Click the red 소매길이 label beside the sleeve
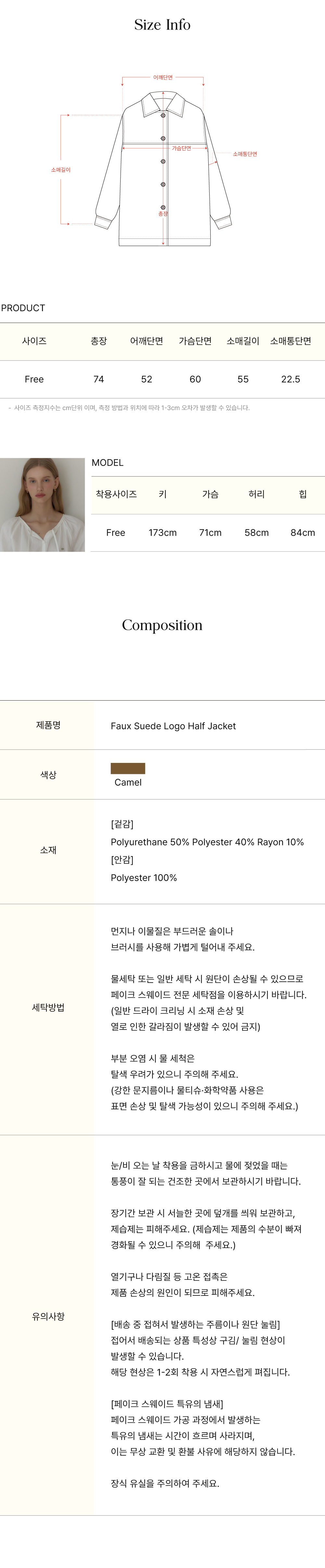325x1568 pixels. tap(60, 170)
